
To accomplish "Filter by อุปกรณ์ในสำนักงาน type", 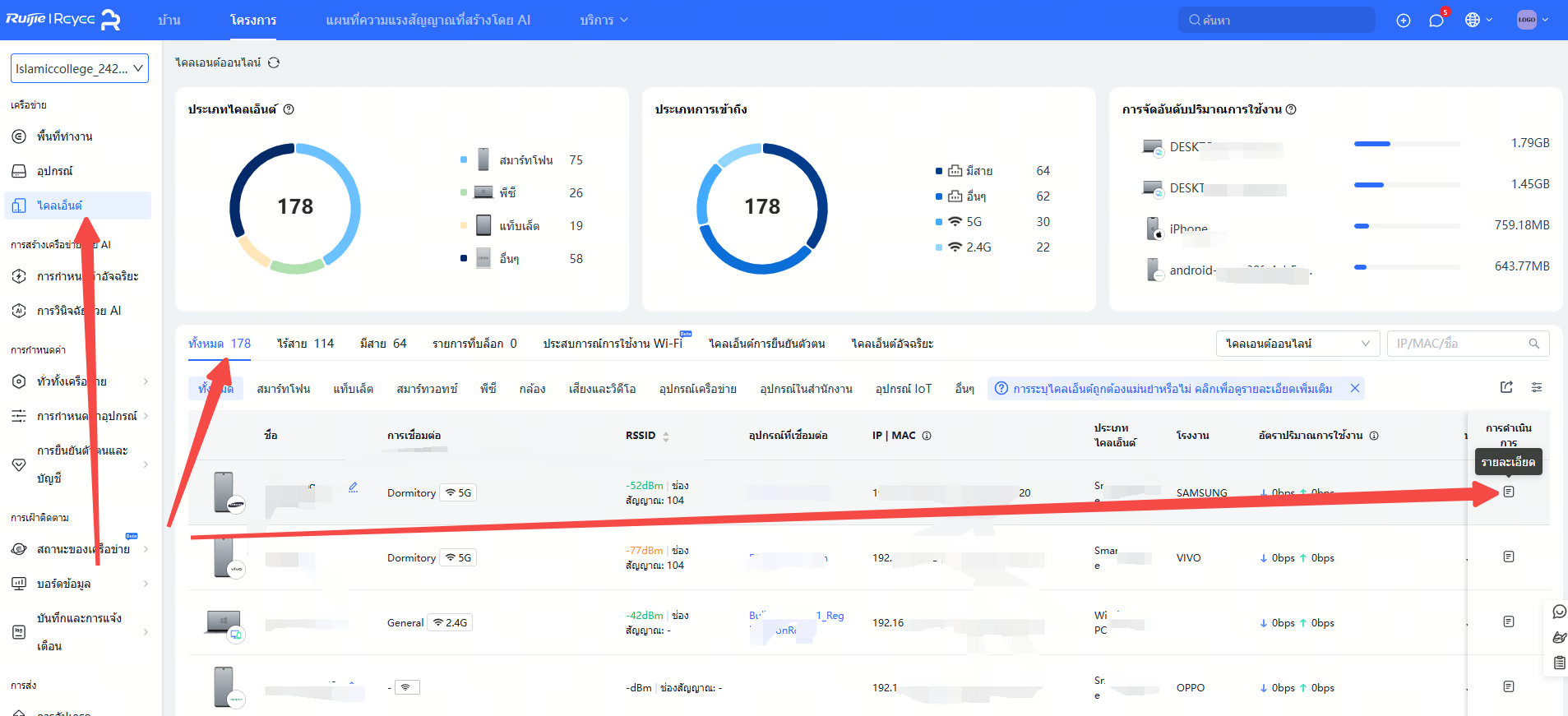I will click(806, 389).
